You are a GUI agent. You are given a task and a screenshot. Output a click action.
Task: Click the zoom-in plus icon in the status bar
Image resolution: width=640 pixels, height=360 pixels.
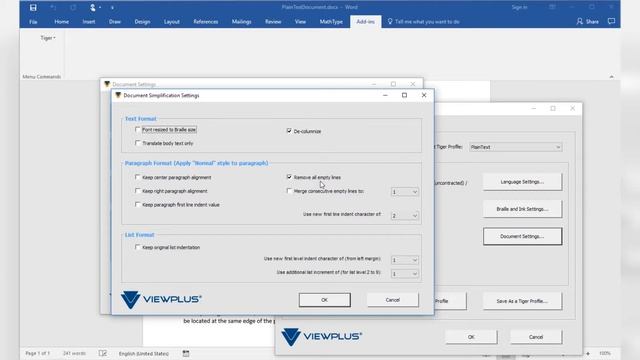pyautogui.click(x=588, y=353)
